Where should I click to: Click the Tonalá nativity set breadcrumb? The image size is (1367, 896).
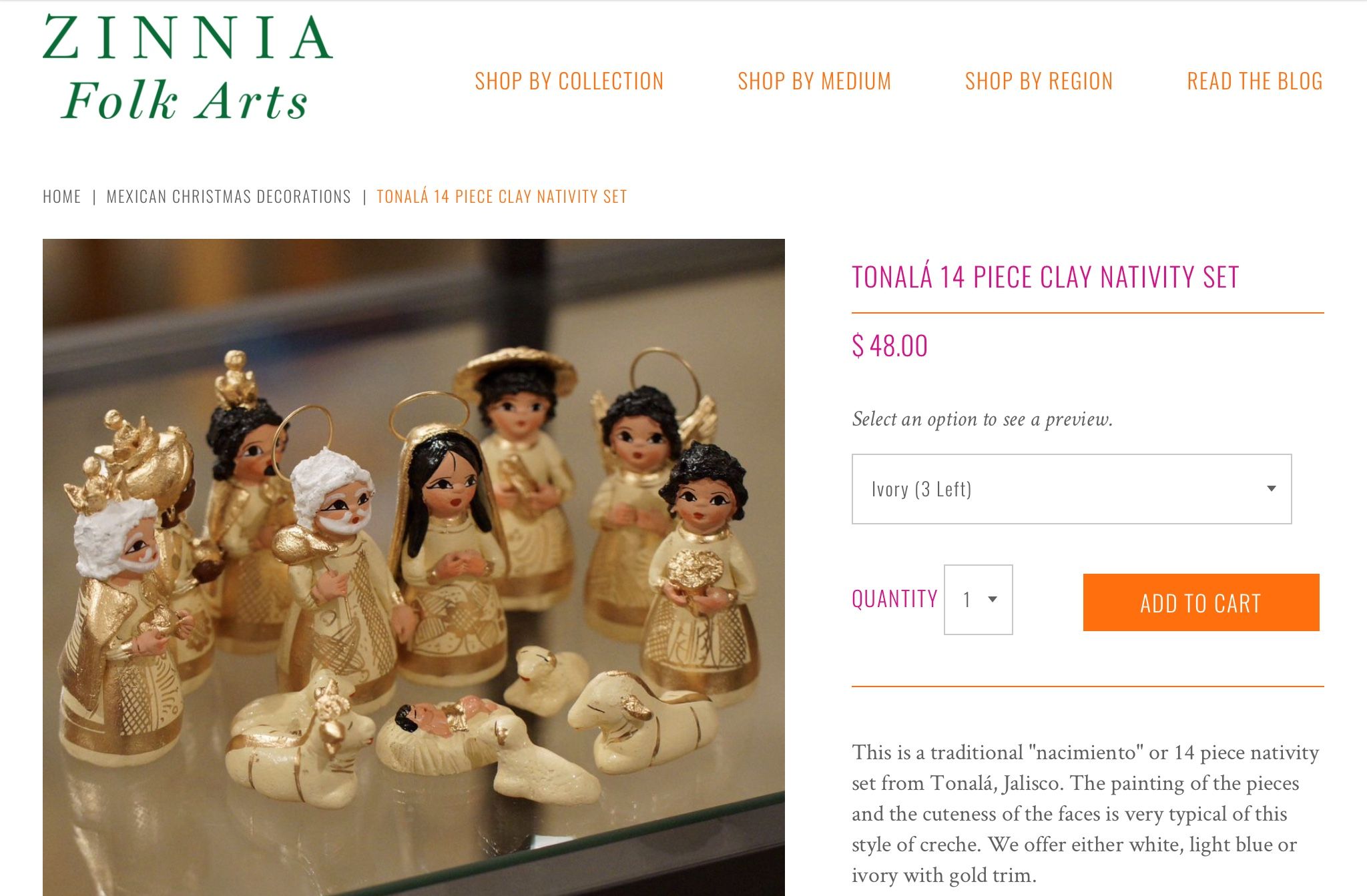502,197
